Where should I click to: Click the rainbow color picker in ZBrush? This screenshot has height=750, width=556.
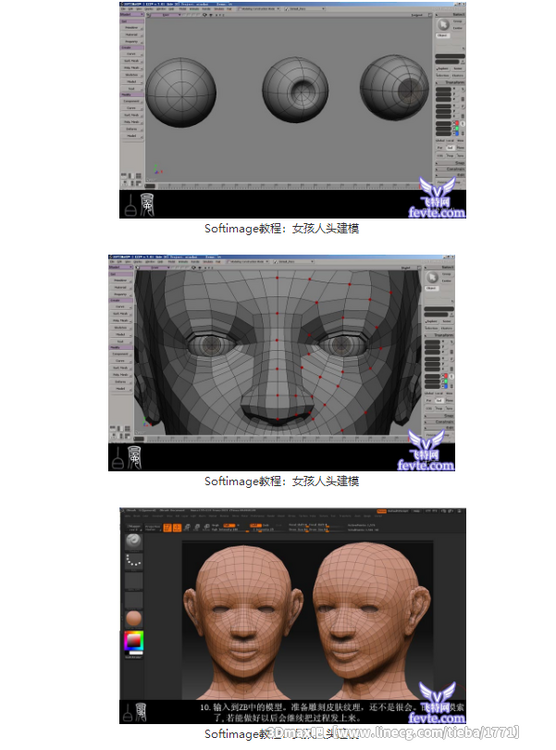click(x=133, y=641)
